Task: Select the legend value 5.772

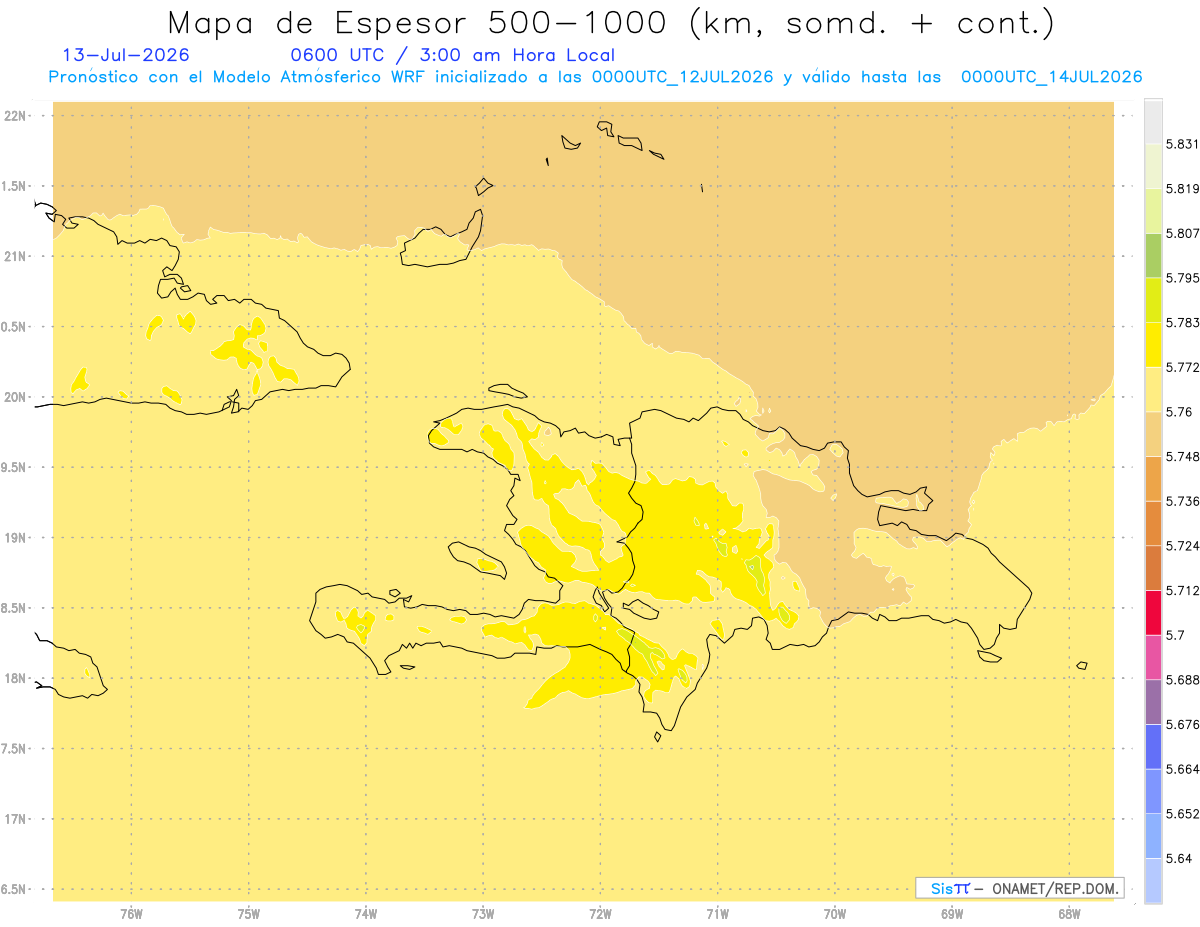Action: [1182, 367]
